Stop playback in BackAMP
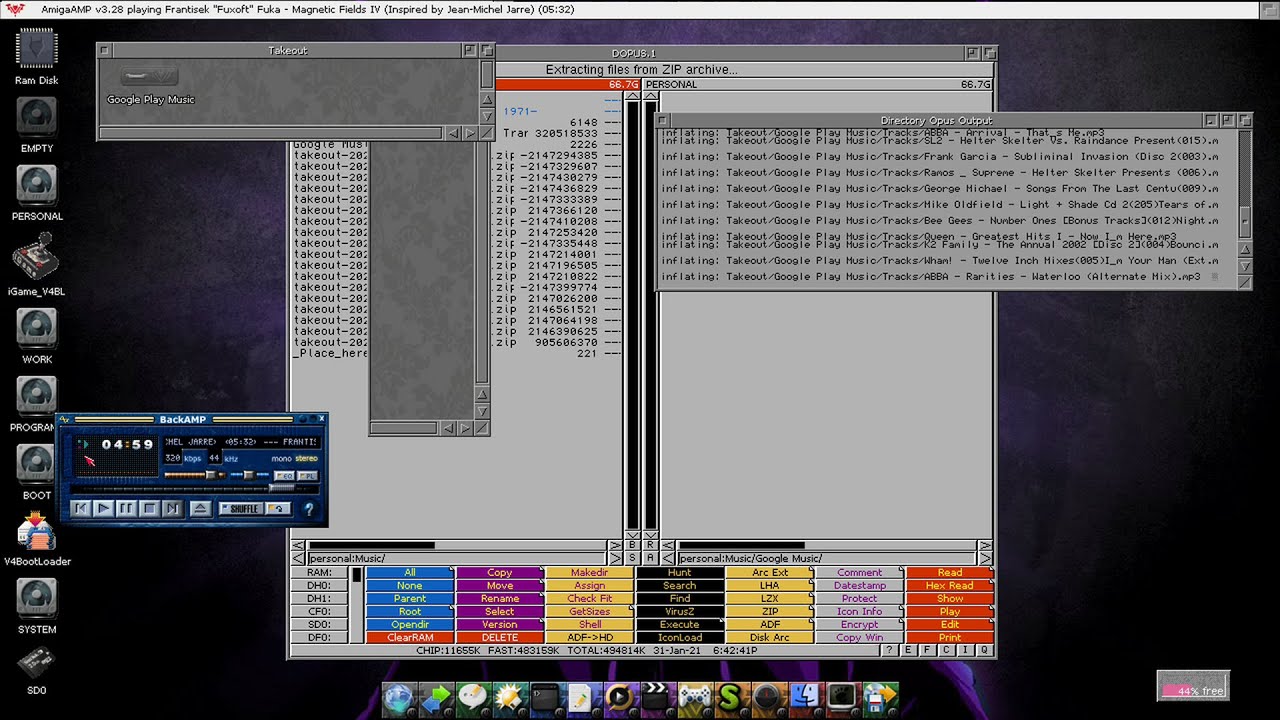This screenshot has height=720, width=1280. coord(150,509)
